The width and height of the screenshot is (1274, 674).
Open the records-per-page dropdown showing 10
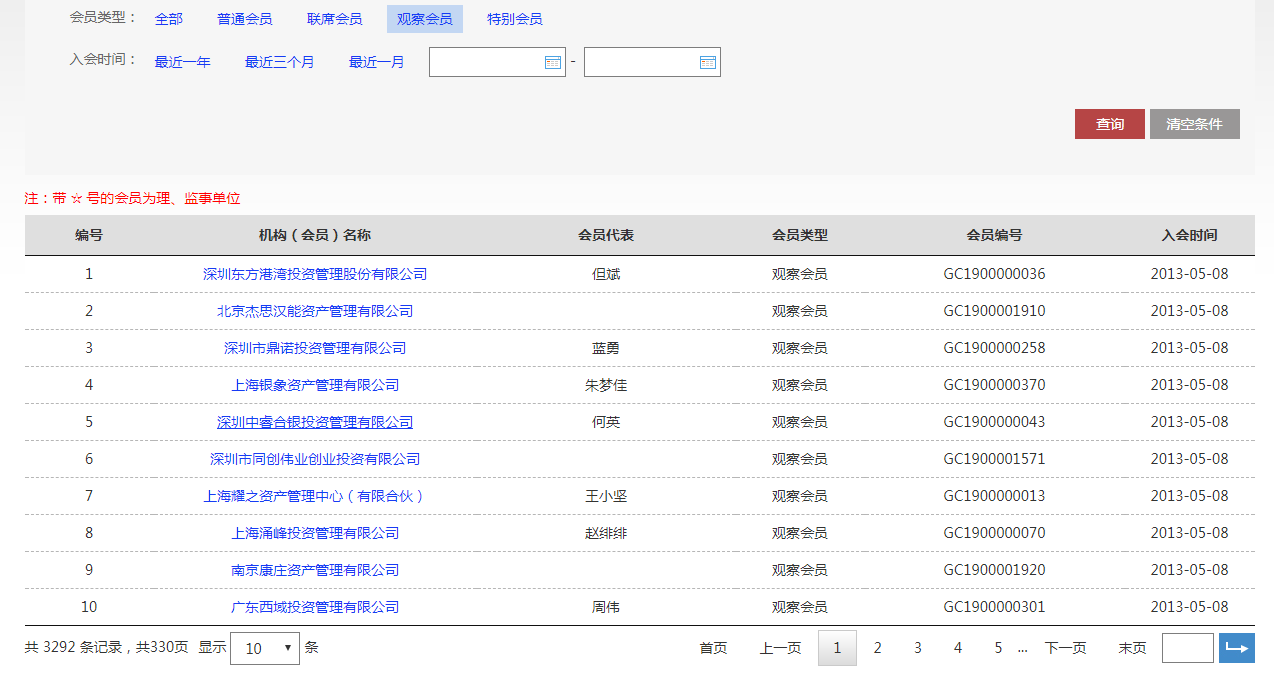[265, 648]
